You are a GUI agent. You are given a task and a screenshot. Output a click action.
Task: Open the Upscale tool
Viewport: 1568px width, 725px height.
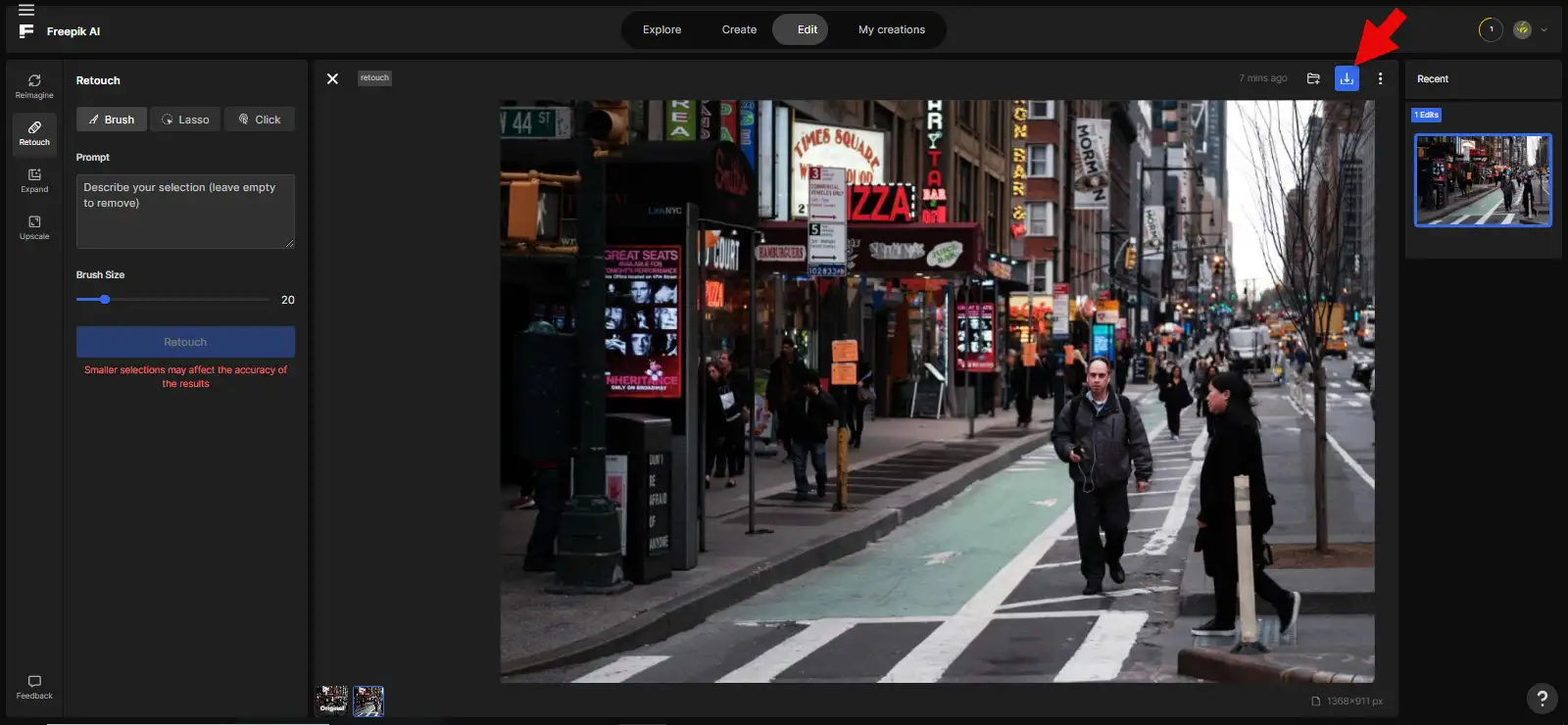pos(34,227)
